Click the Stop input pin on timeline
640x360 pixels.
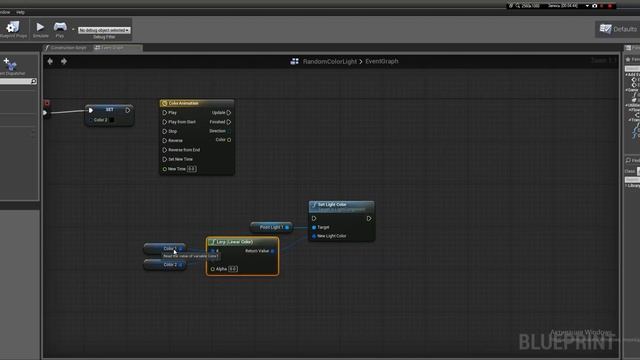pos(164,131)
